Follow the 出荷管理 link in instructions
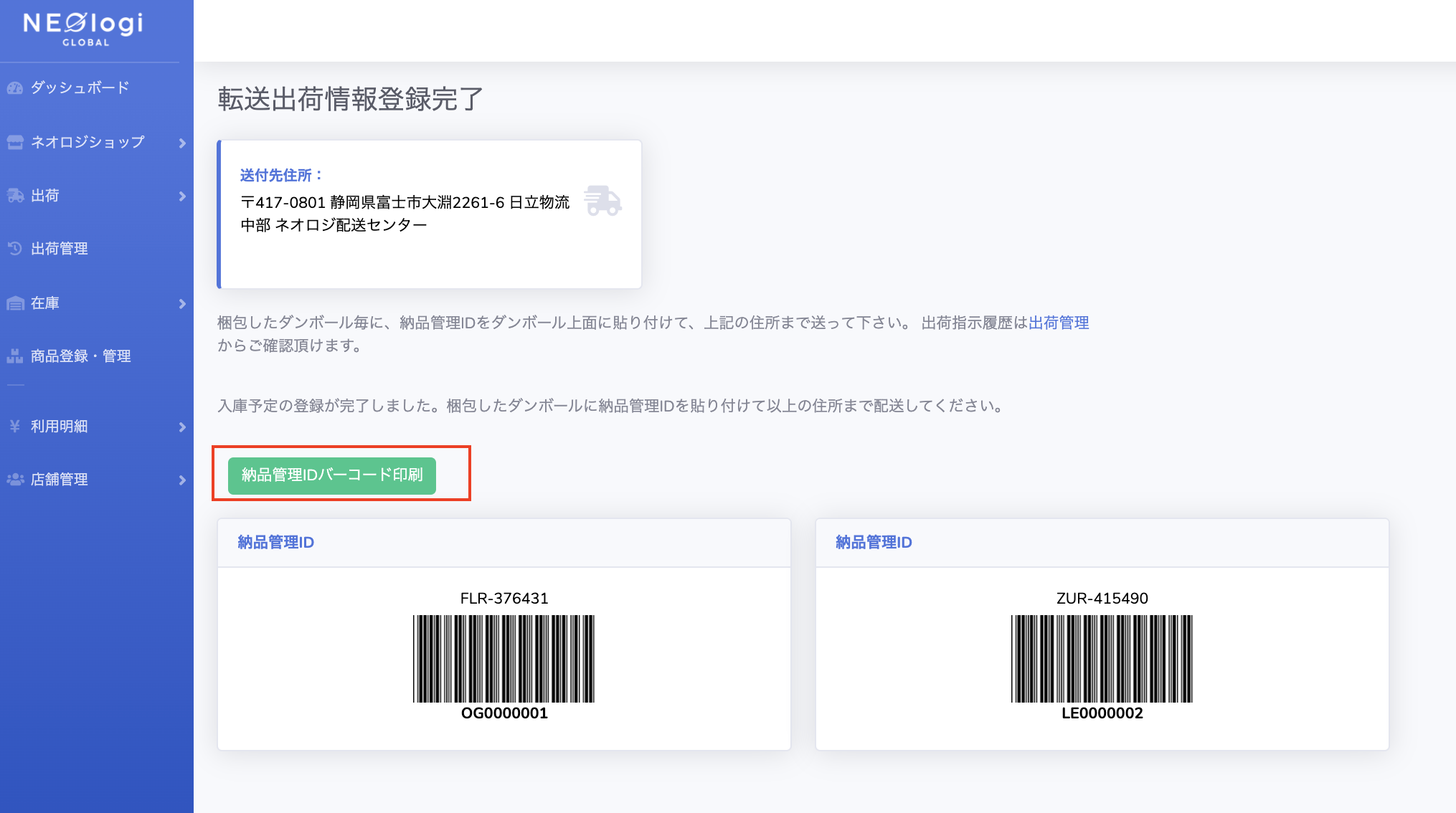This screenshot has height=813, width=1456. [x=1059, y=323]
